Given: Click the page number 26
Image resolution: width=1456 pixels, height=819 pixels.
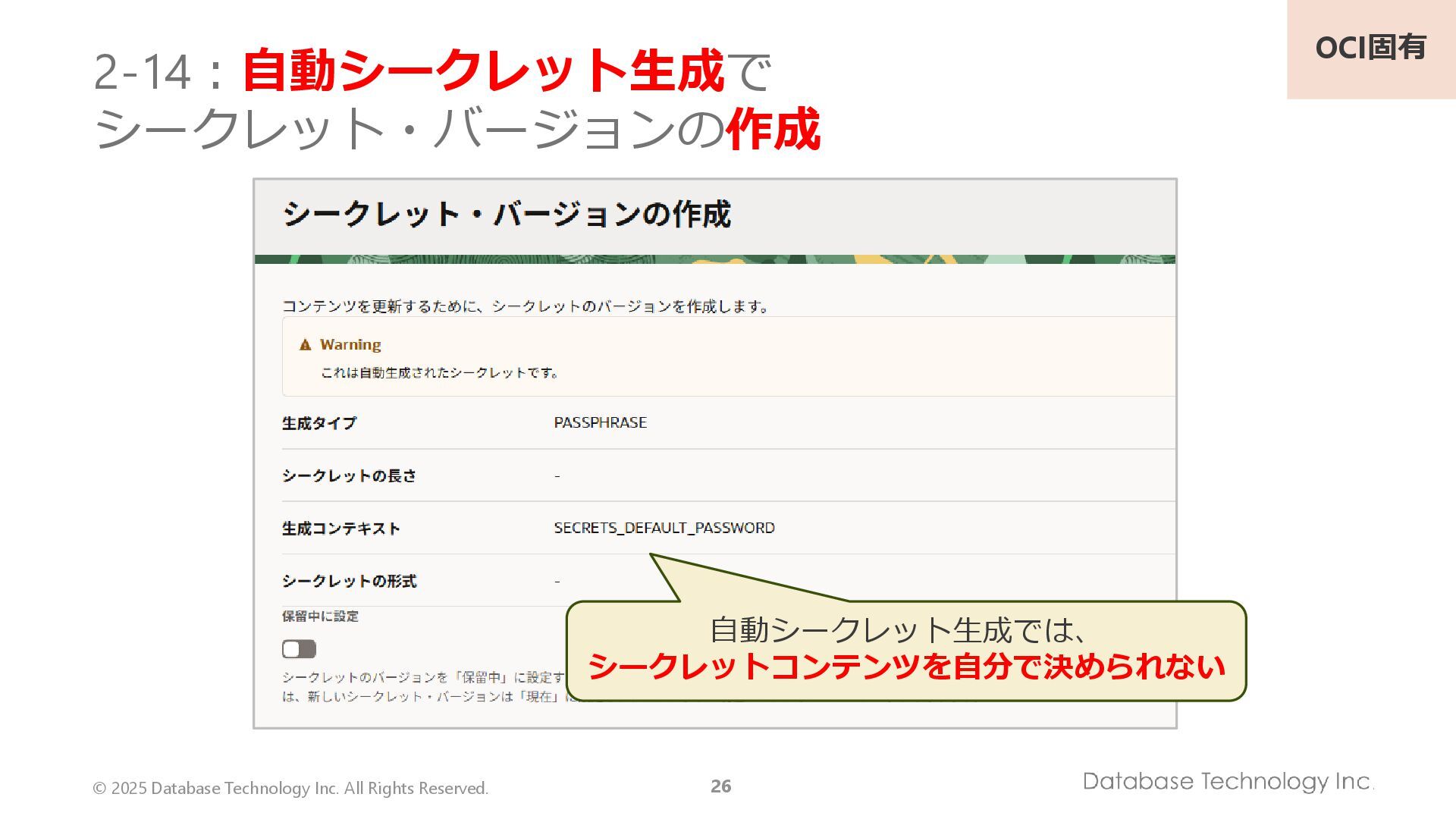Looking at the screenshot, I should click(x=720, y=786).
